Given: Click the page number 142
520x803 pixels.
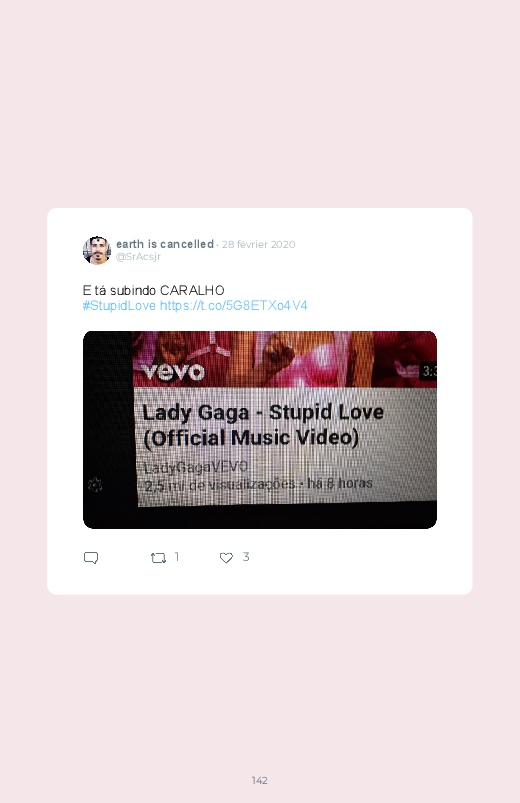Looking at the screenshot, I should pos(260,780).
